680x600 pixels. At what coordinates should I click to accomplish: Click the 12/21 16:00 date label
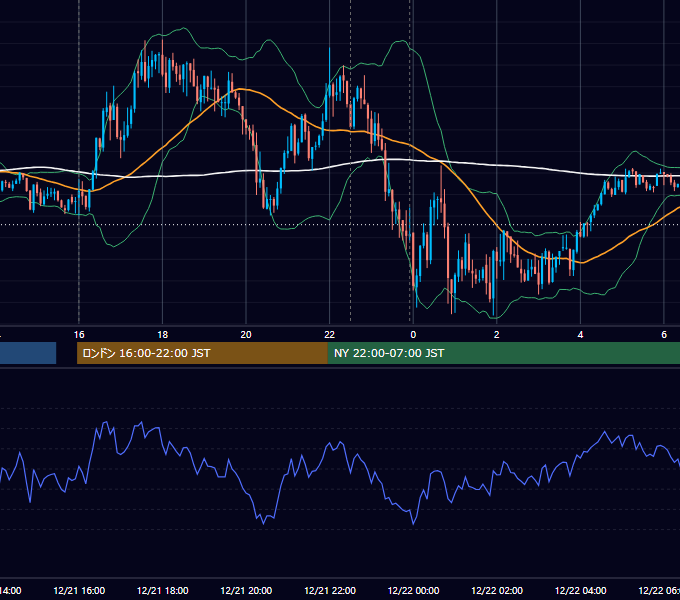coord(79,590)
